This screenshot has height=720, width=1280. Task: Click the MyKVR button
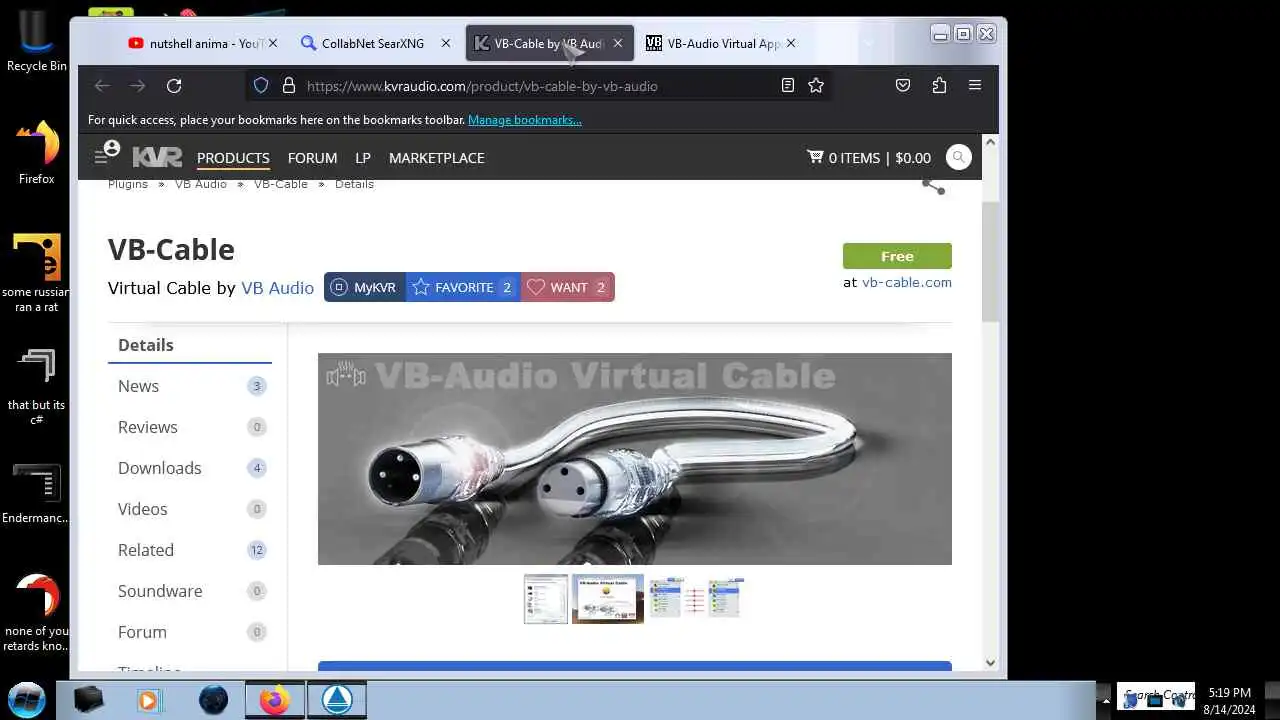(x=364, y=287)
